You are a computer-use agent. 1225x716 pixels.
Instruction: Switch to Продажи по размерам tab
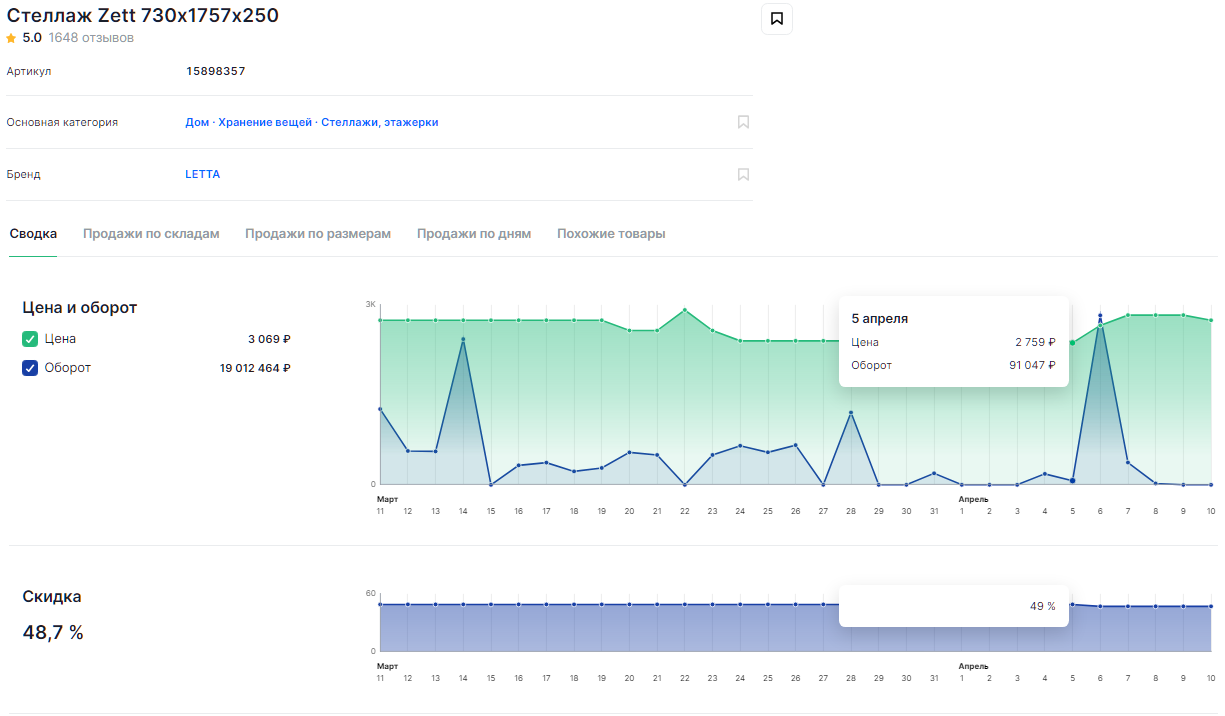[318, 234]
